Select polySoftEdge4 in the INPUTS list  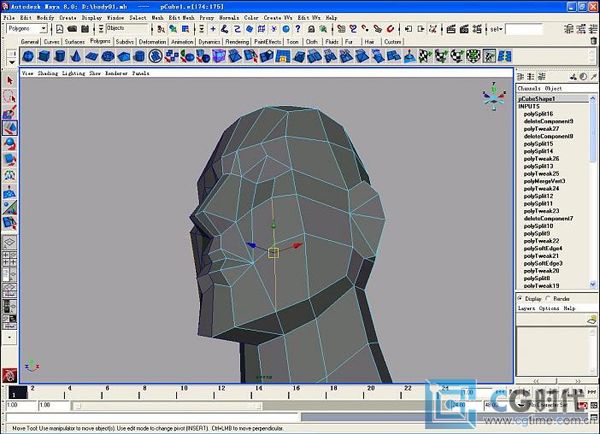coord(543,248)
